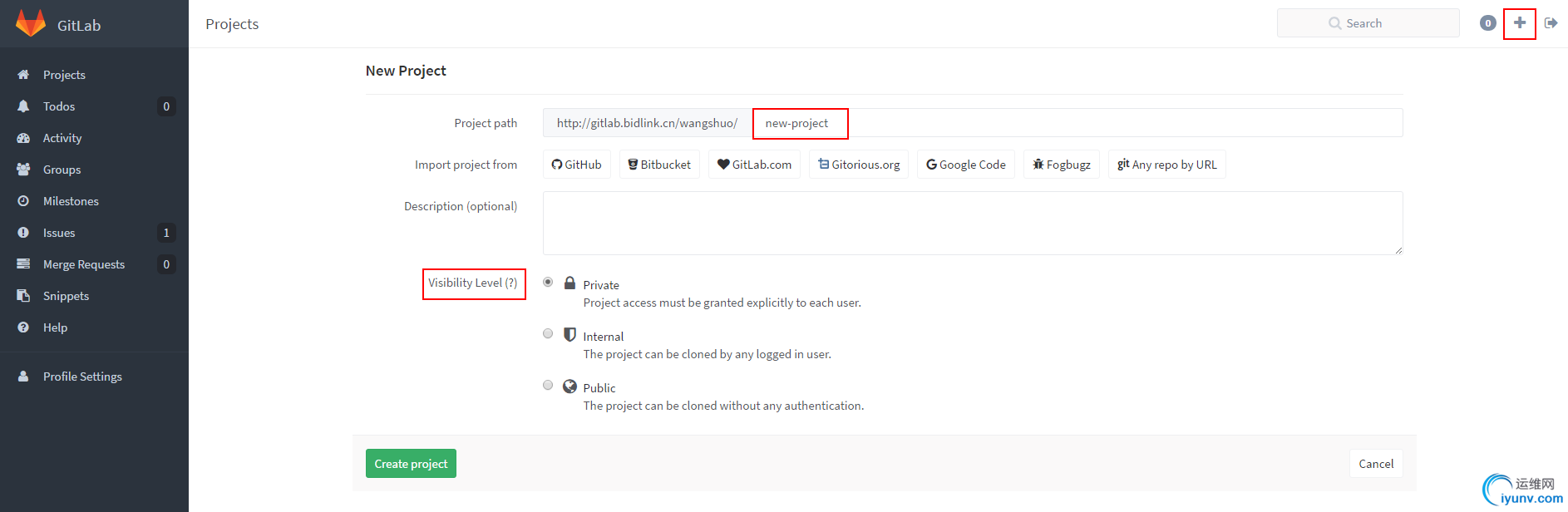1568x512 pixels.
Task: Click the Help question mark icon
Action: pos(23,327)
